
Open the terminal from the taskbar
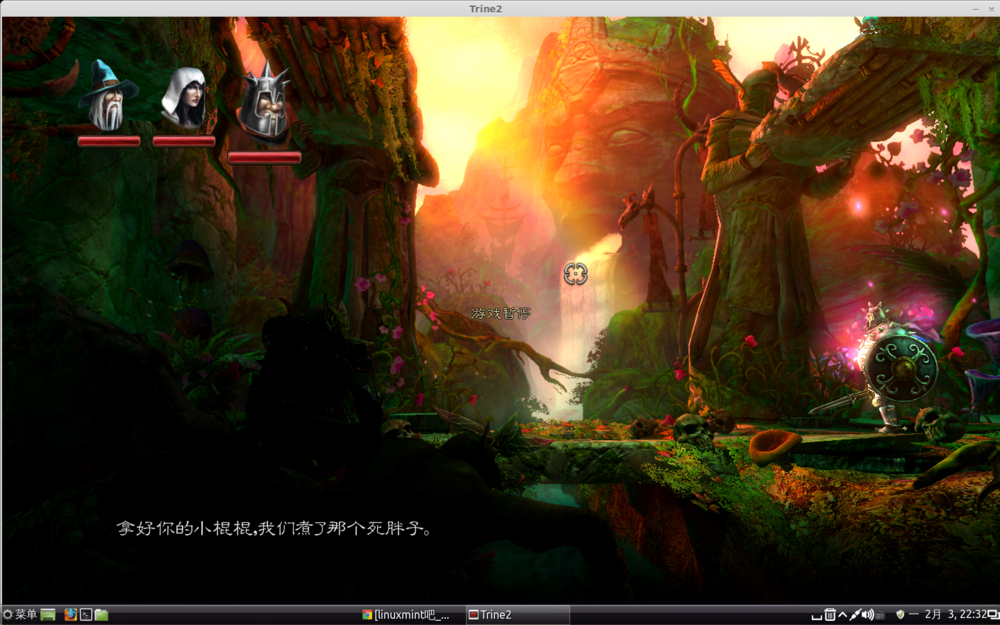pos(85,615)
